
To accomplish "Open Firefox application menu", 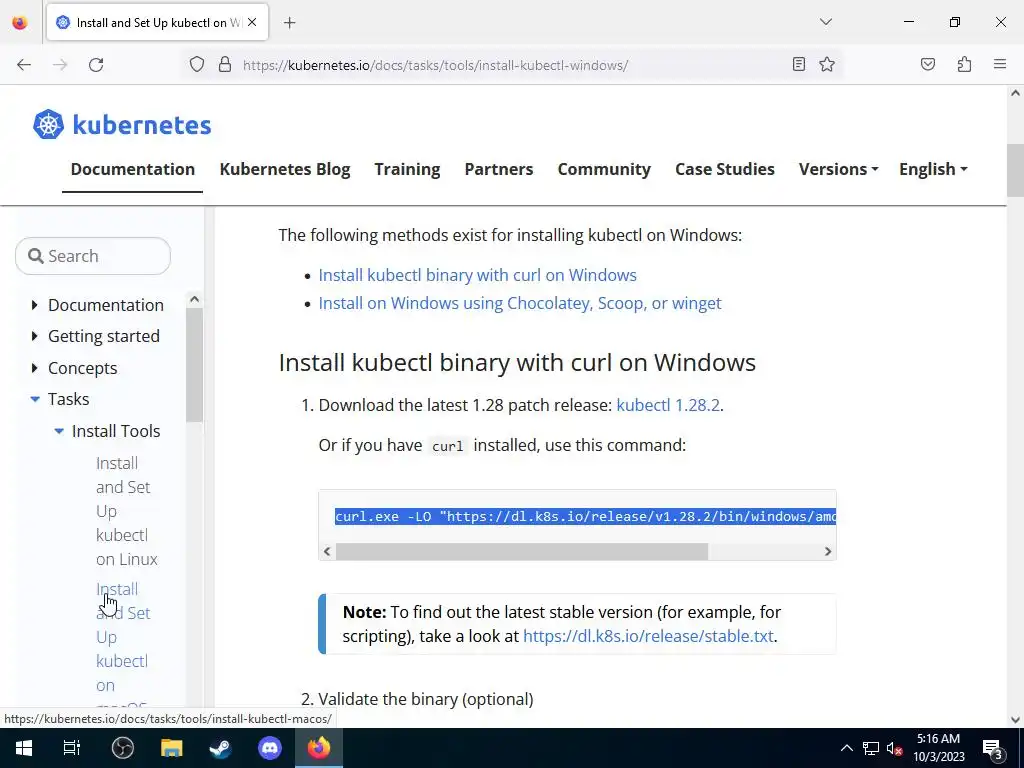I will (999, 64).
